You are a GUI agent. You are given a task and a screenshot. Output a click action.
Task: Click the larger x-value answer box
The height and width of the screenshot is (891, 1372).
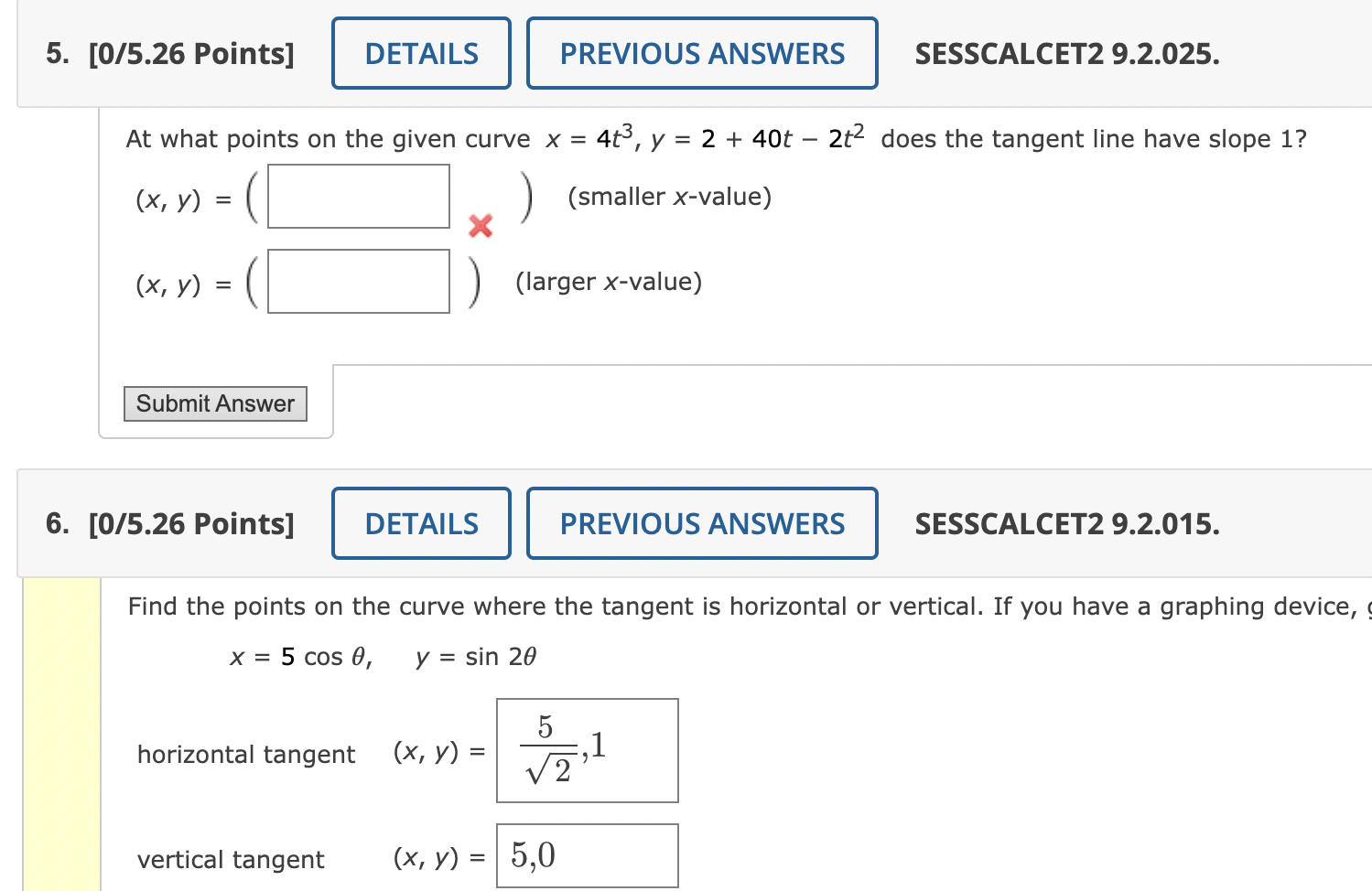click(x=358, y=281)
